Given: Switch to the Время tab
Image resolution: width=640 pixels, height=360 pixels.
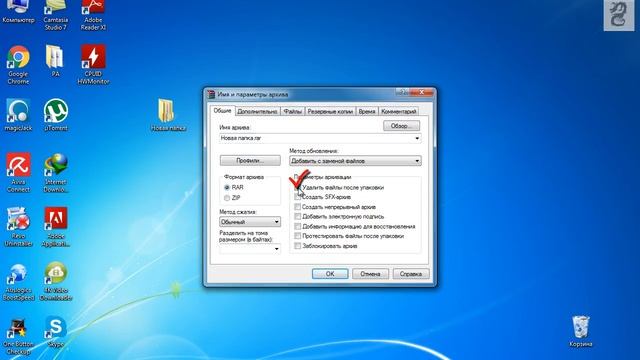Looking at the screenshot, I should (367, 111).
